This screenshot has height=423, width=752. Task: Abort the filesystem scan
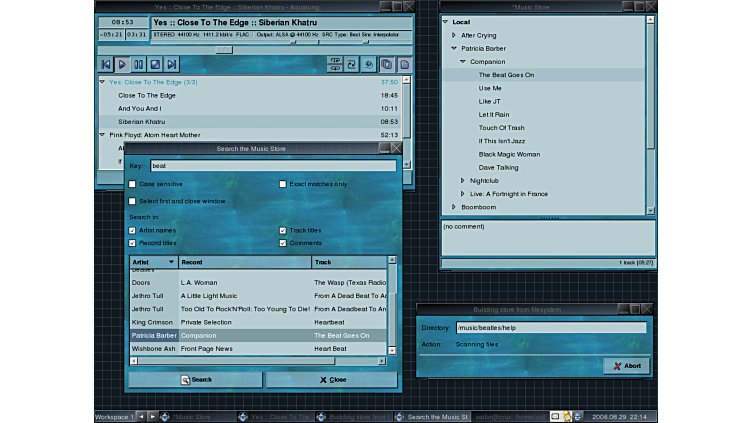(x=626, y=366)
